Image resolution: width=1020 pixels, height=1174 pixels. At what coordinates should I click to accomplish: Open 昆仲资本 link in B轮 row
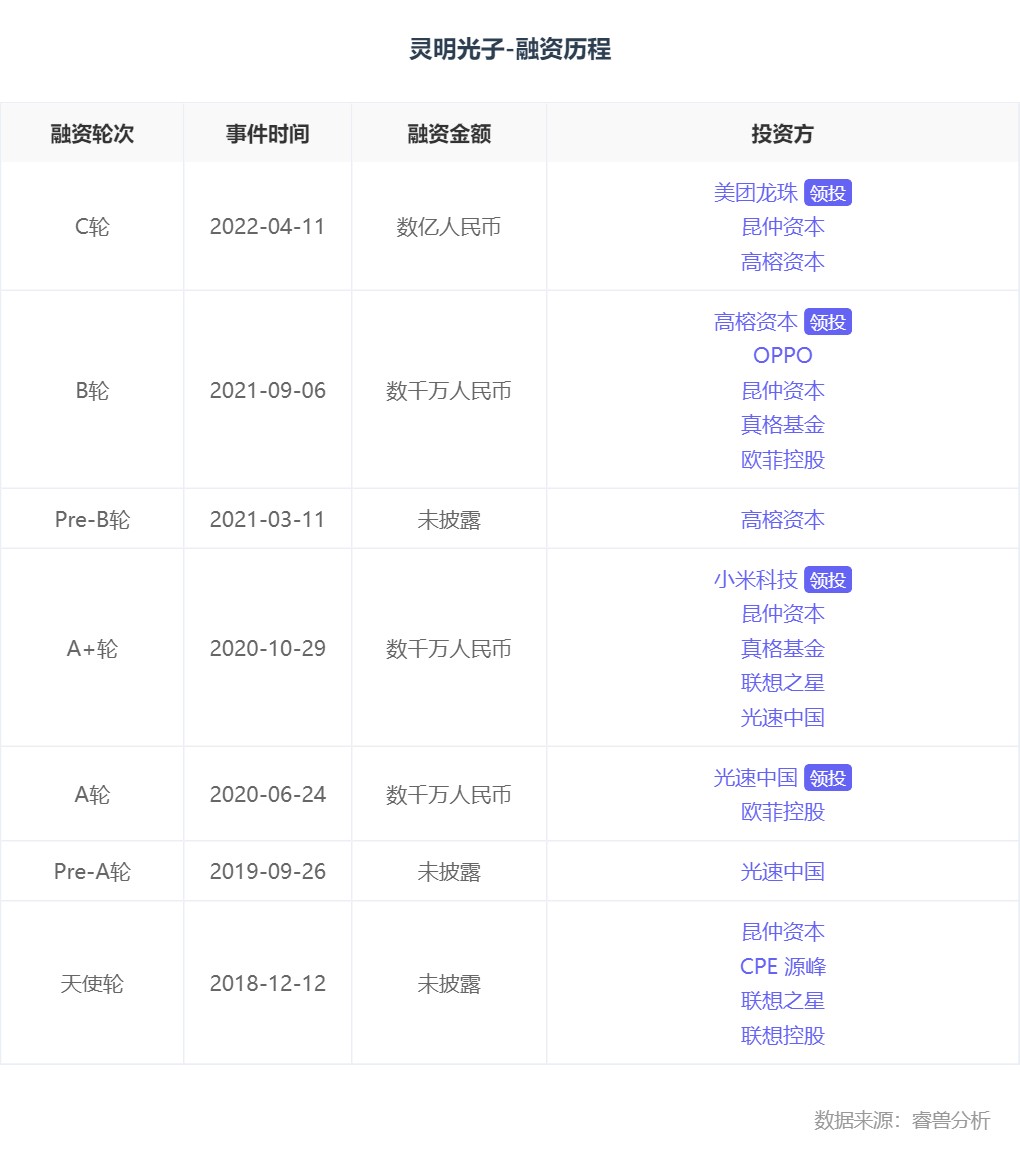783,391
